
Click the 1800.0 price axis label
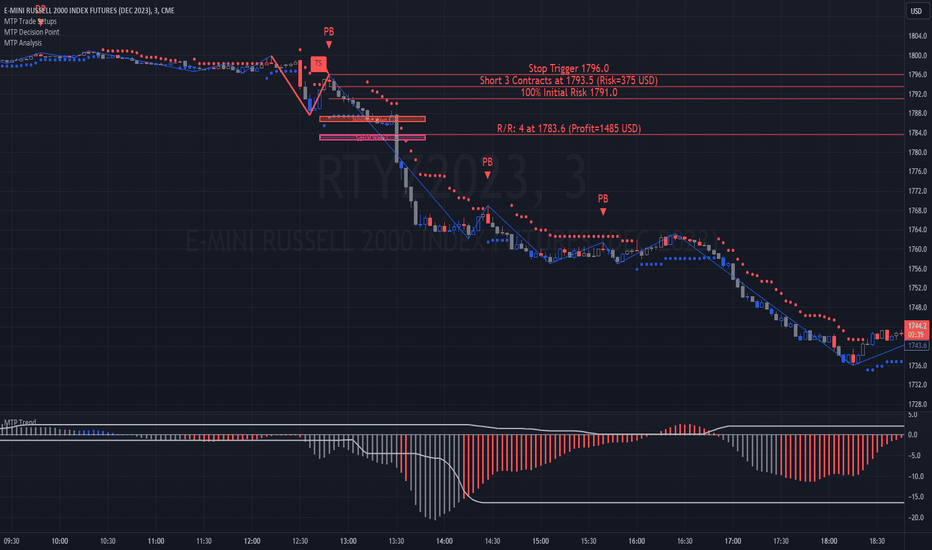pos(917,56)
